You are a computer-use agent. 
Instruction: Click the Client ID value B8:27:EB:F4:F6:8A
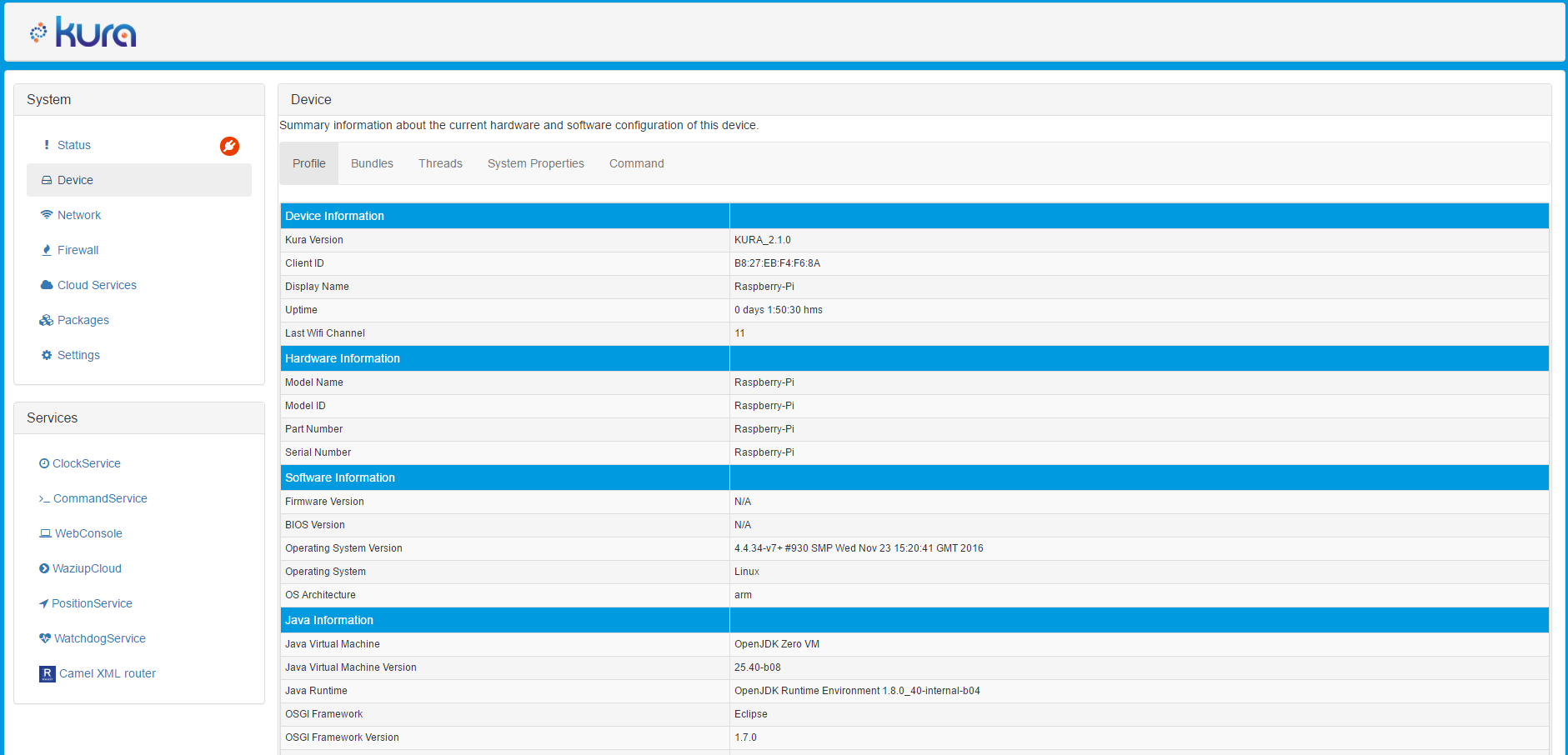777,263
